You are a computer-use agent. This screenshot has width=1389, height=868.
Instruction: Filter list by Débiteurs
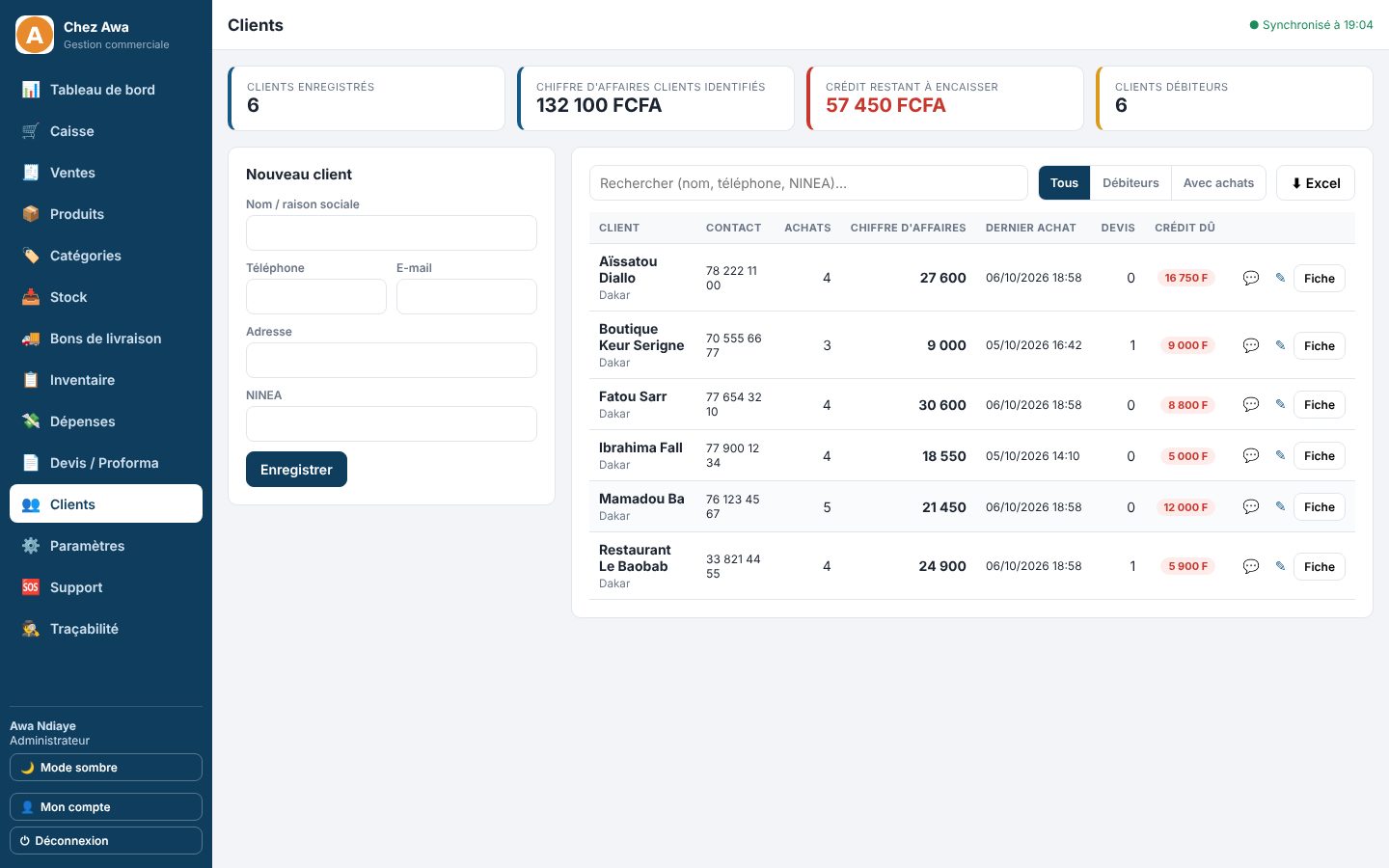(1130, 183)
